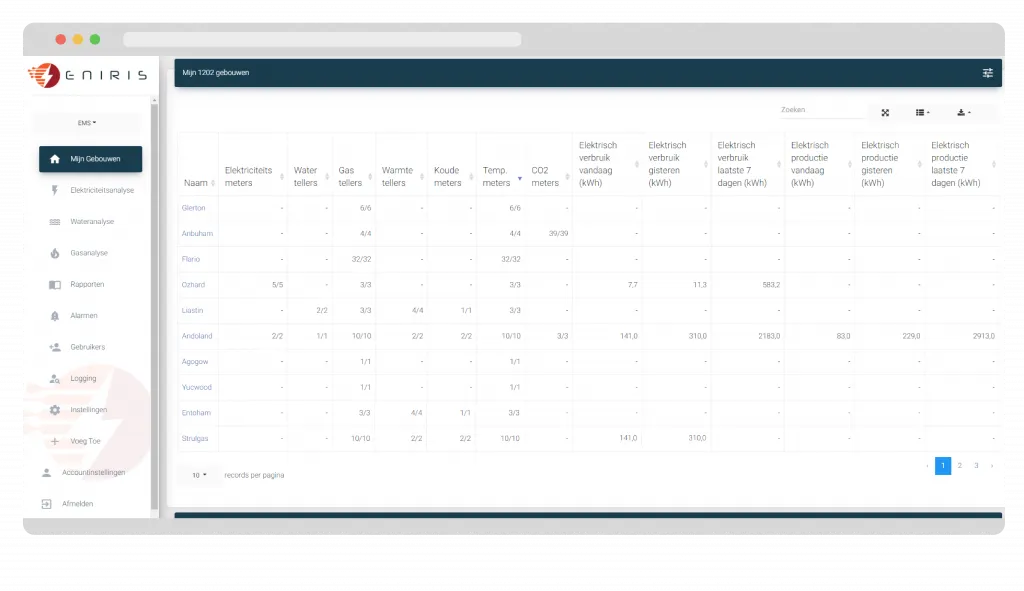
Task: Open the Aridsland building details
Action: [x=199, y=336]
